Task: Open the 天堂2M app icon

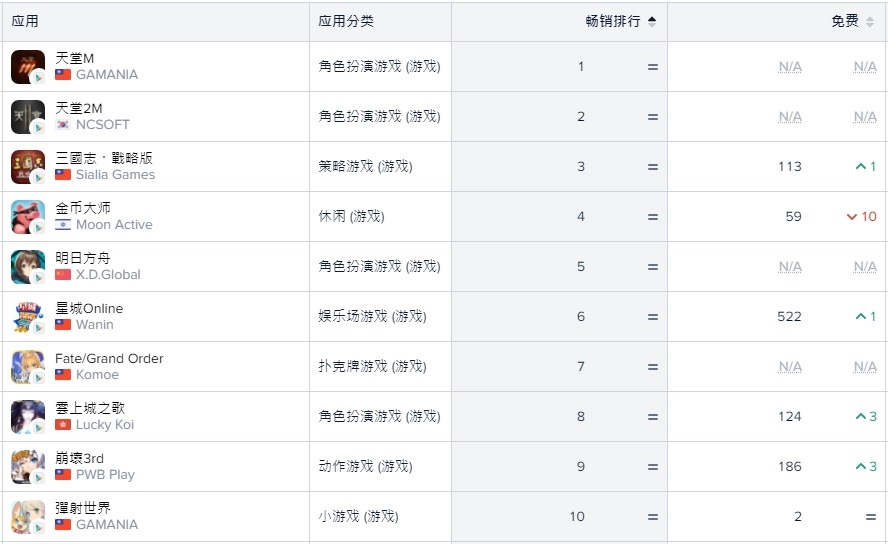Action: pyautogui.click(x=28, y=117)
